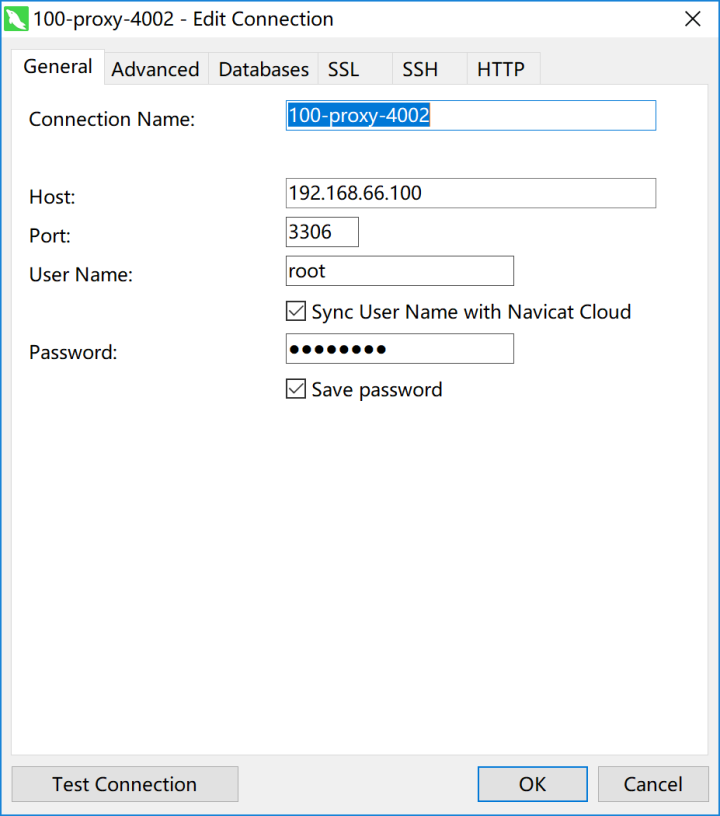Click the Connection Name input field

471,116
